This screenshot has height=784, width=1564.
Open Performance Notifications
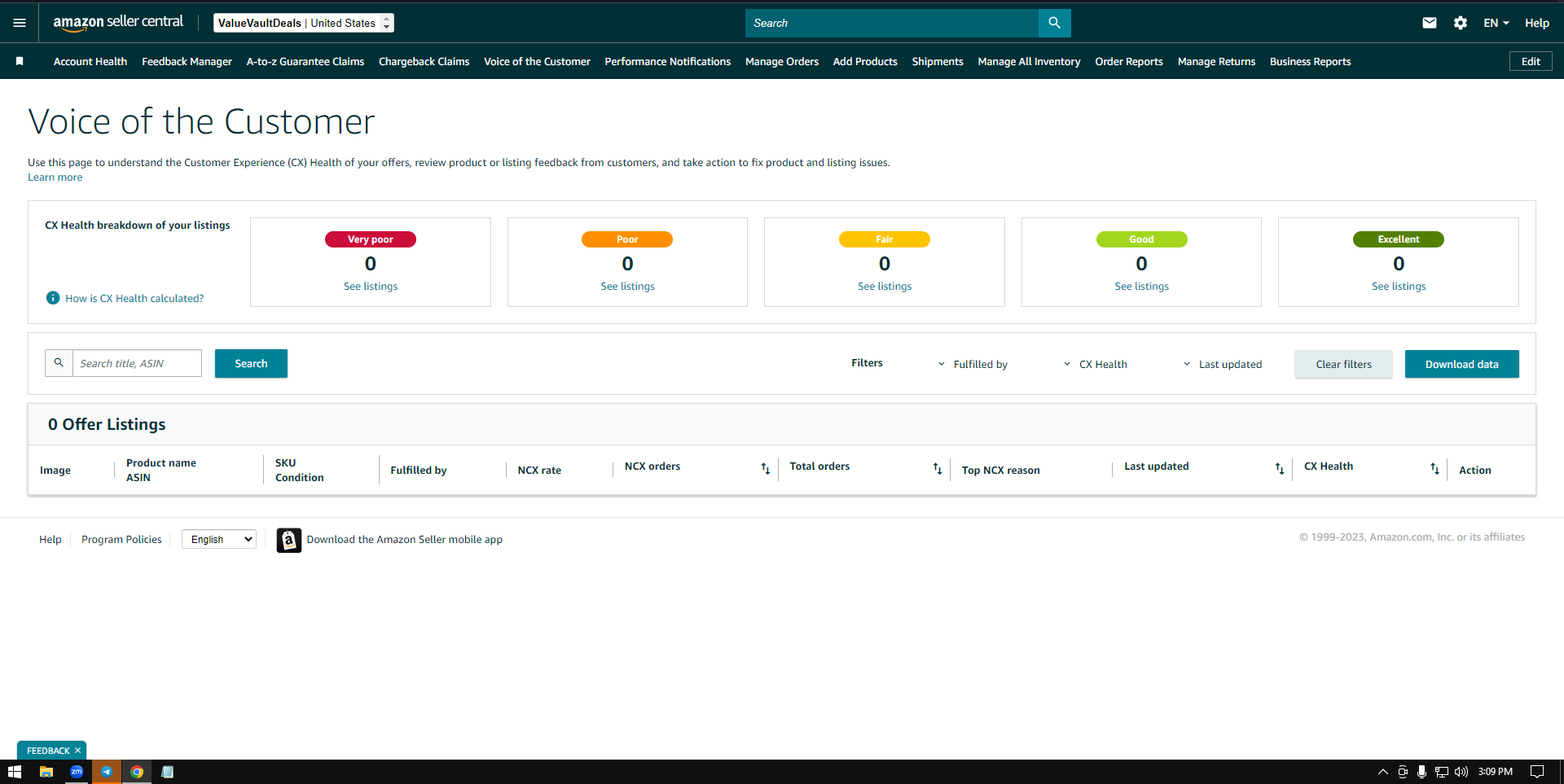pos(668,61)
